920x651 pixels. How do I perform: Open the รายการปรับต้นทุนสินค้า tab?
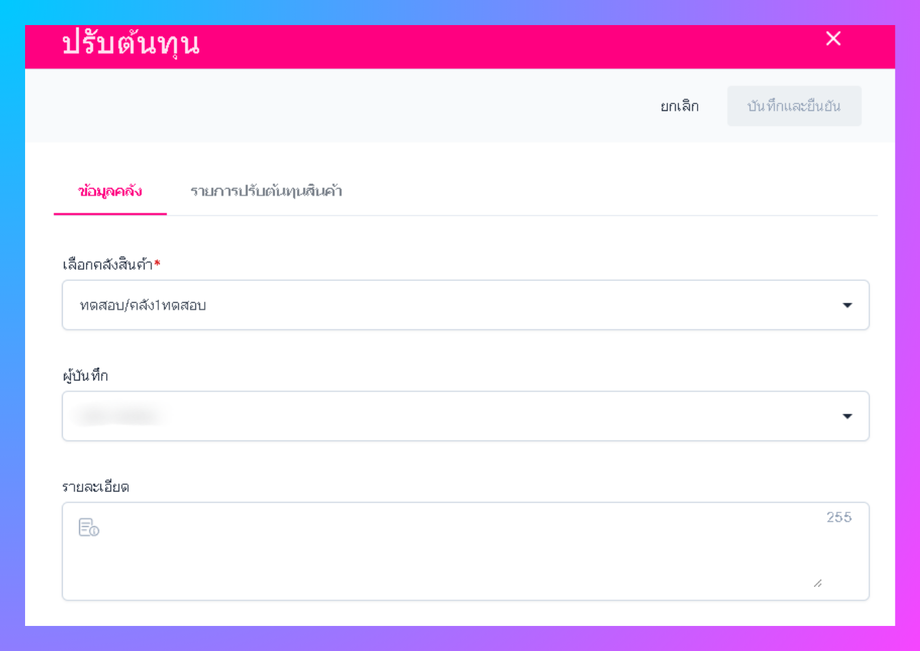click(x=266, y=191)
